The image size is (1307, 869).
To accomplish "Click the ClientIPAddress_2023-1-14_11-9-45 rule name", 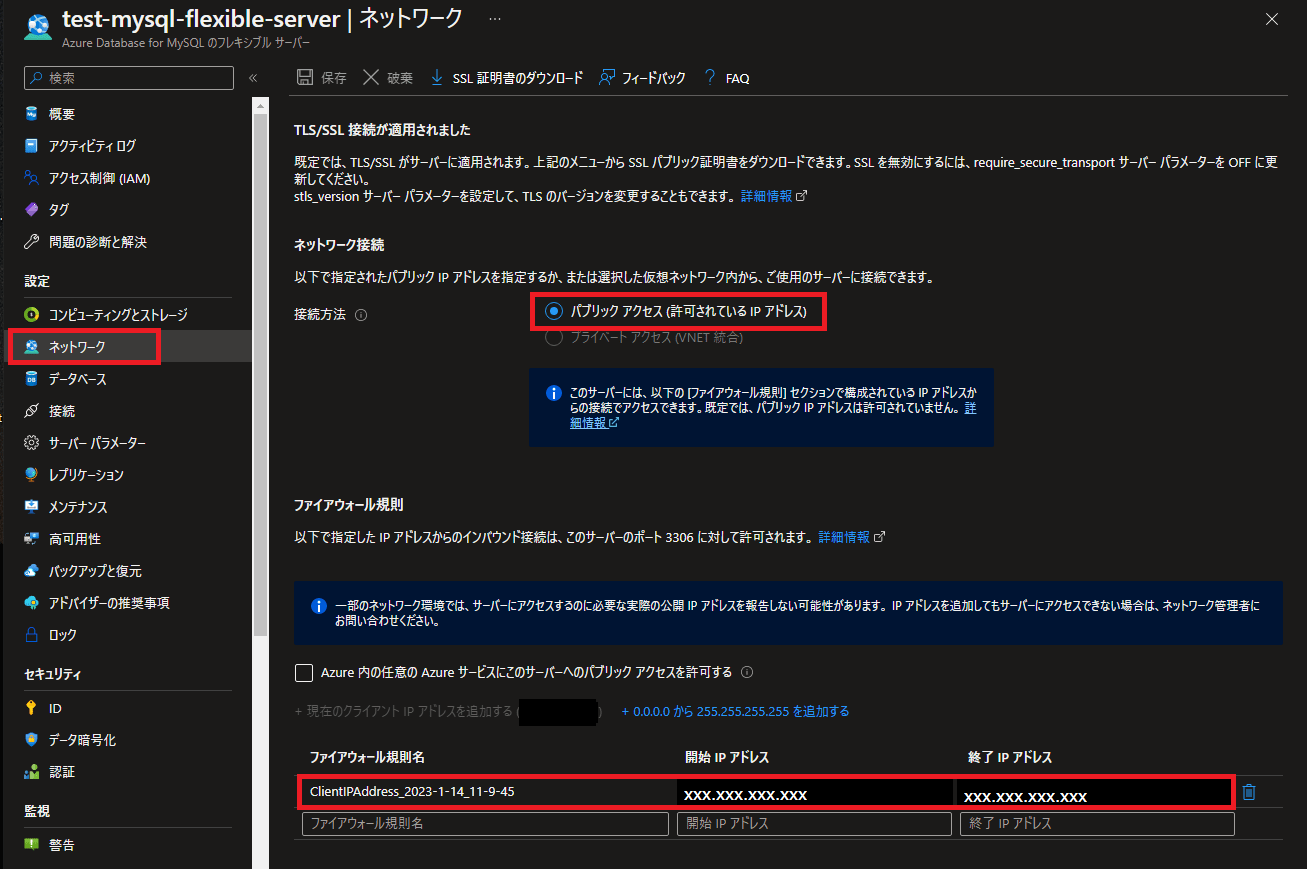I will pyautogui.click(x=412, y=792).
